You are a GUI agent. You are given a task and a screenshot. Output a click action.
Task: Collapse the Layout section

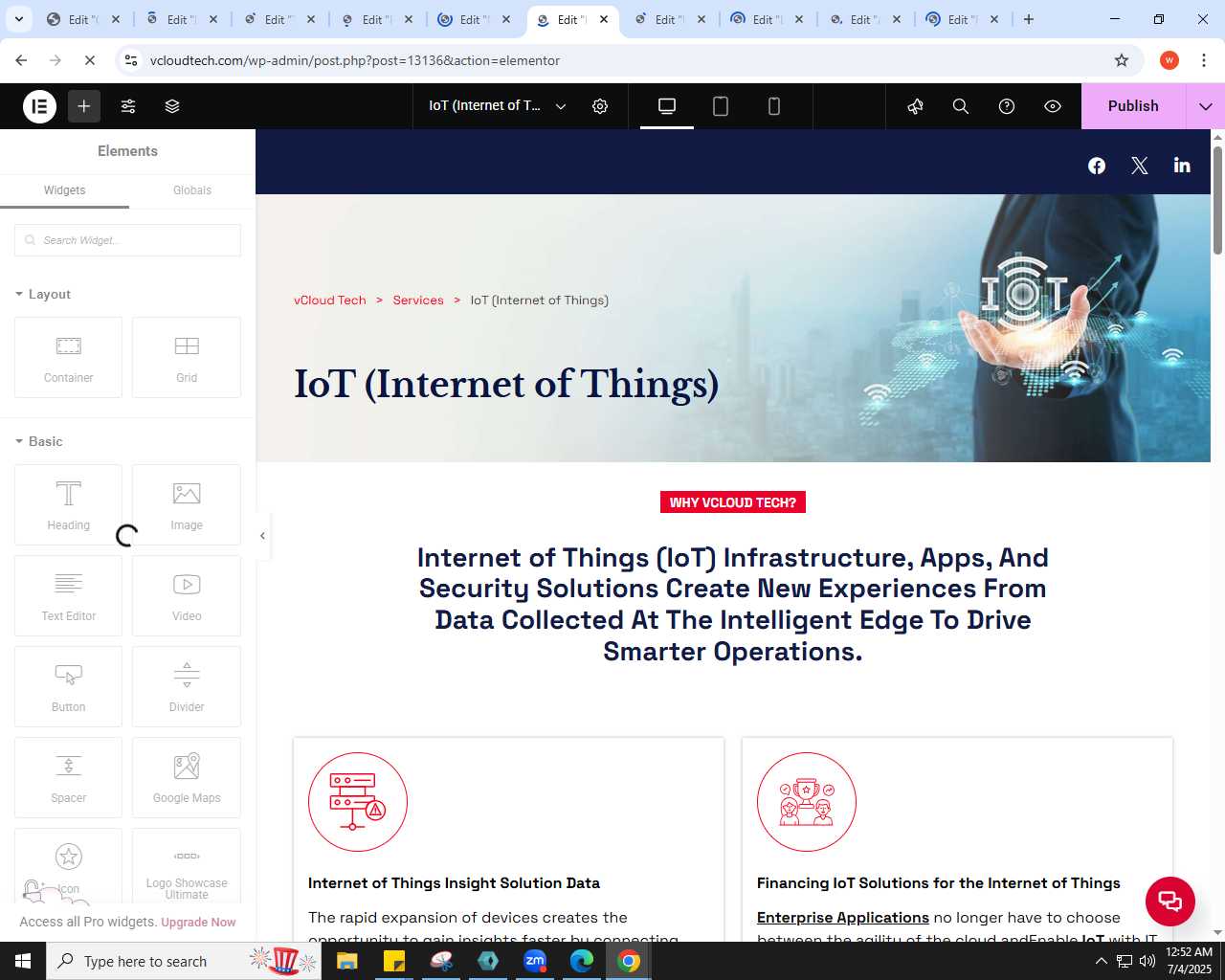43,294
